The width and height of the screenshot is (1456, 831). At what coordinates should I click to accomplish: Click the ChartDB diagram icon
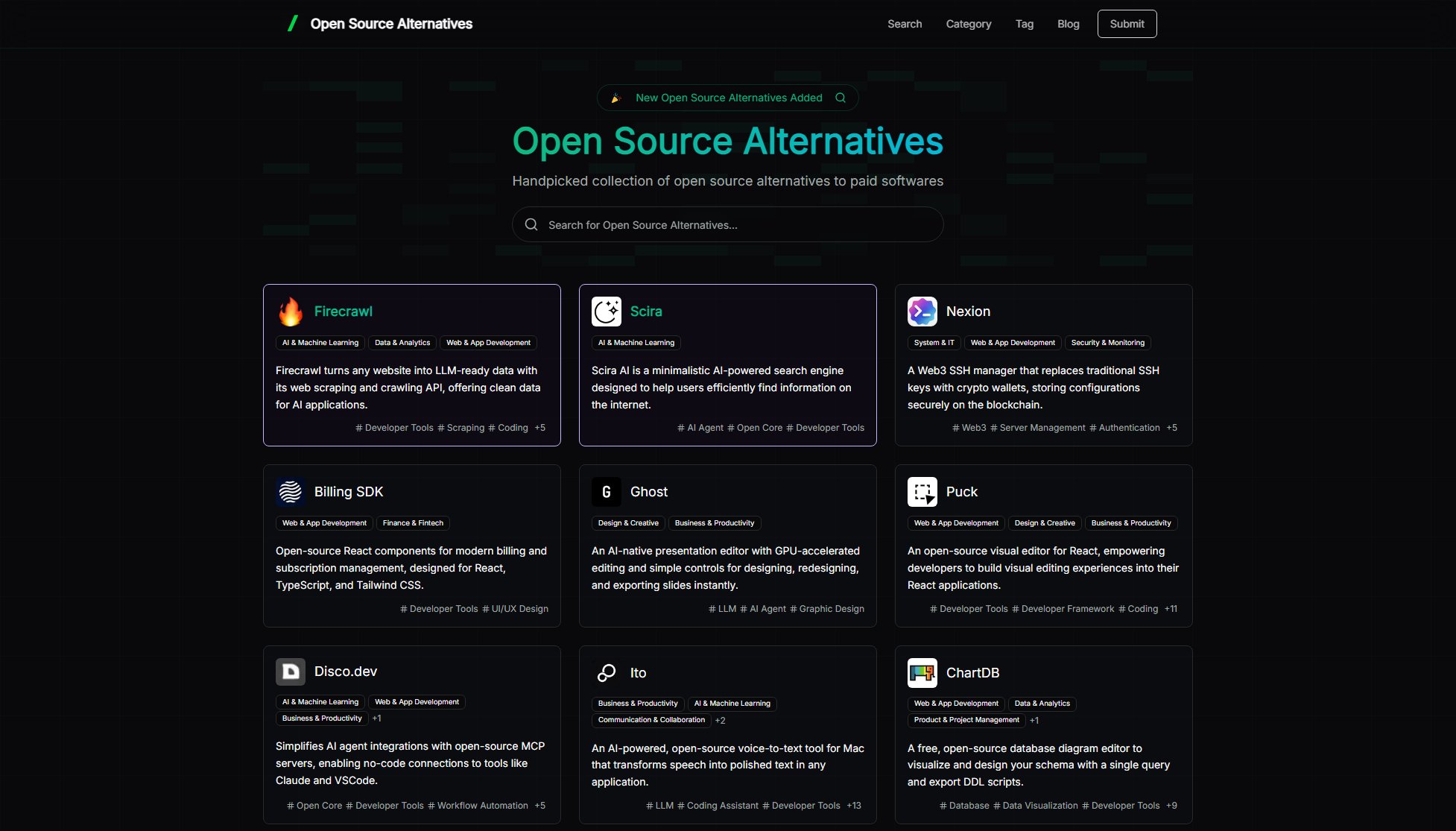(922, 673)
